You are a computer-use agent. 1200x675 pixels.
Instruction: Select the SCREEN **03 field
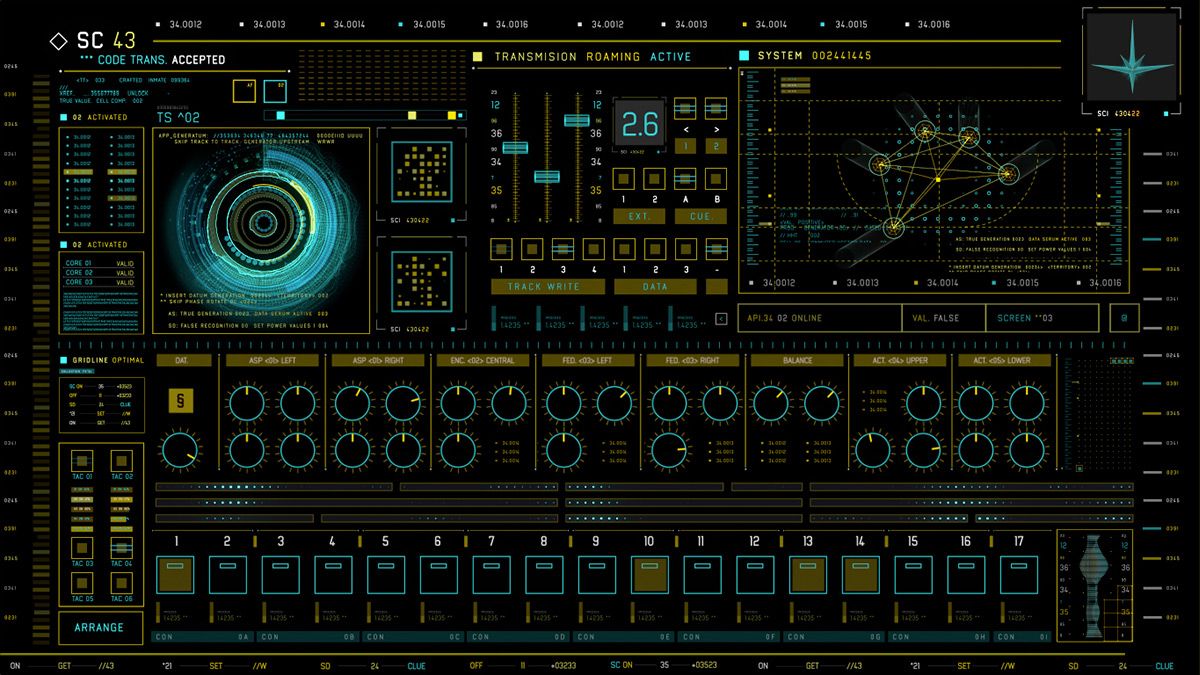1041,318
